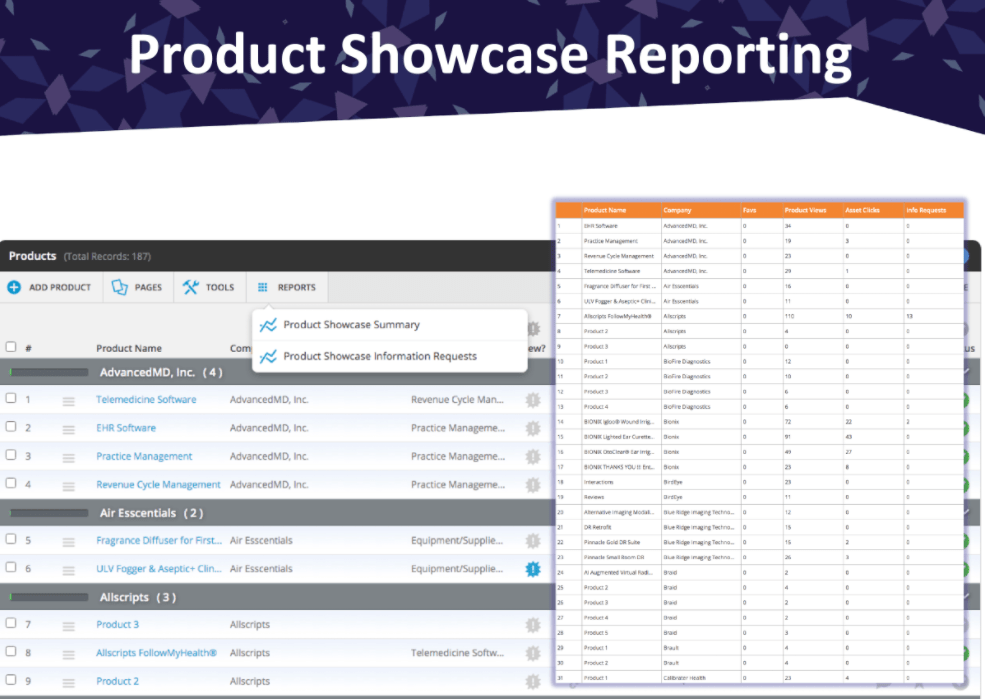Click the Add Product plus icon
The image size is (985, 699).
[14, 287]
